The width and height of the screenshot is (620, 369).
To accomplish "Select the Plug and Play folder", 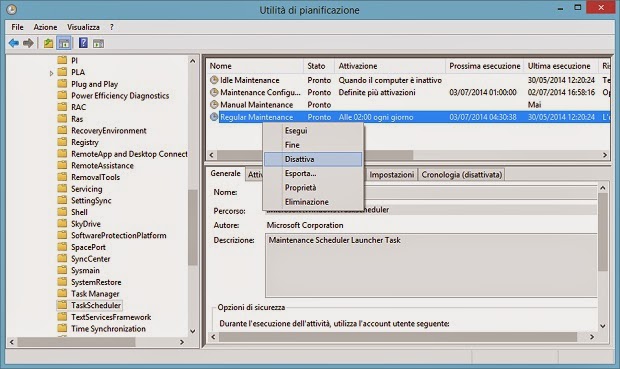I will click(x=95, y=84).
